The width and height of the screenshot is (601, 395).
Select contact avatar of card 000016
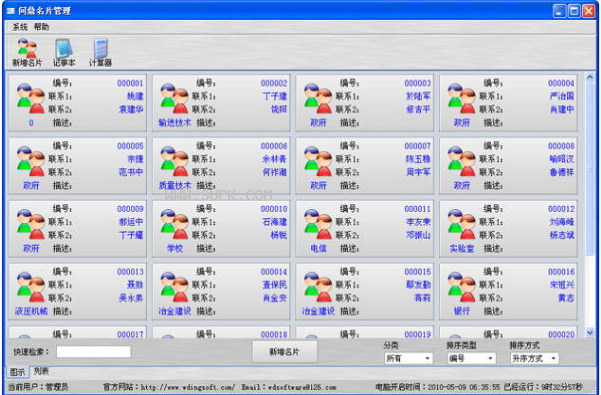[x=461, y=287]
